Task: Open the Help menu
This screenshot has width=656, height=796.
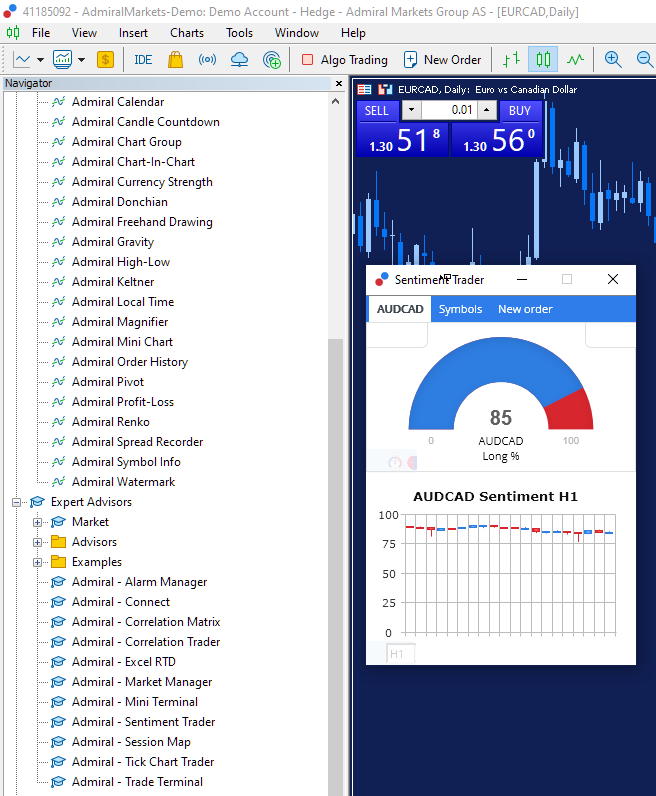Action: tap(353, 33)
